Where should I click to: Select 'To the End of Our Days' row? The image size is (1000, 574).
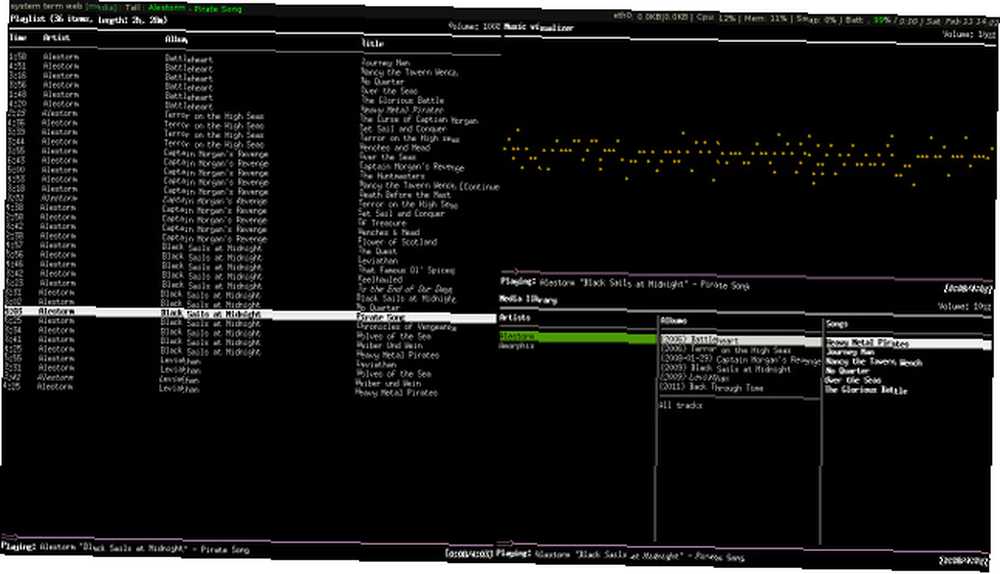(251, 288)
